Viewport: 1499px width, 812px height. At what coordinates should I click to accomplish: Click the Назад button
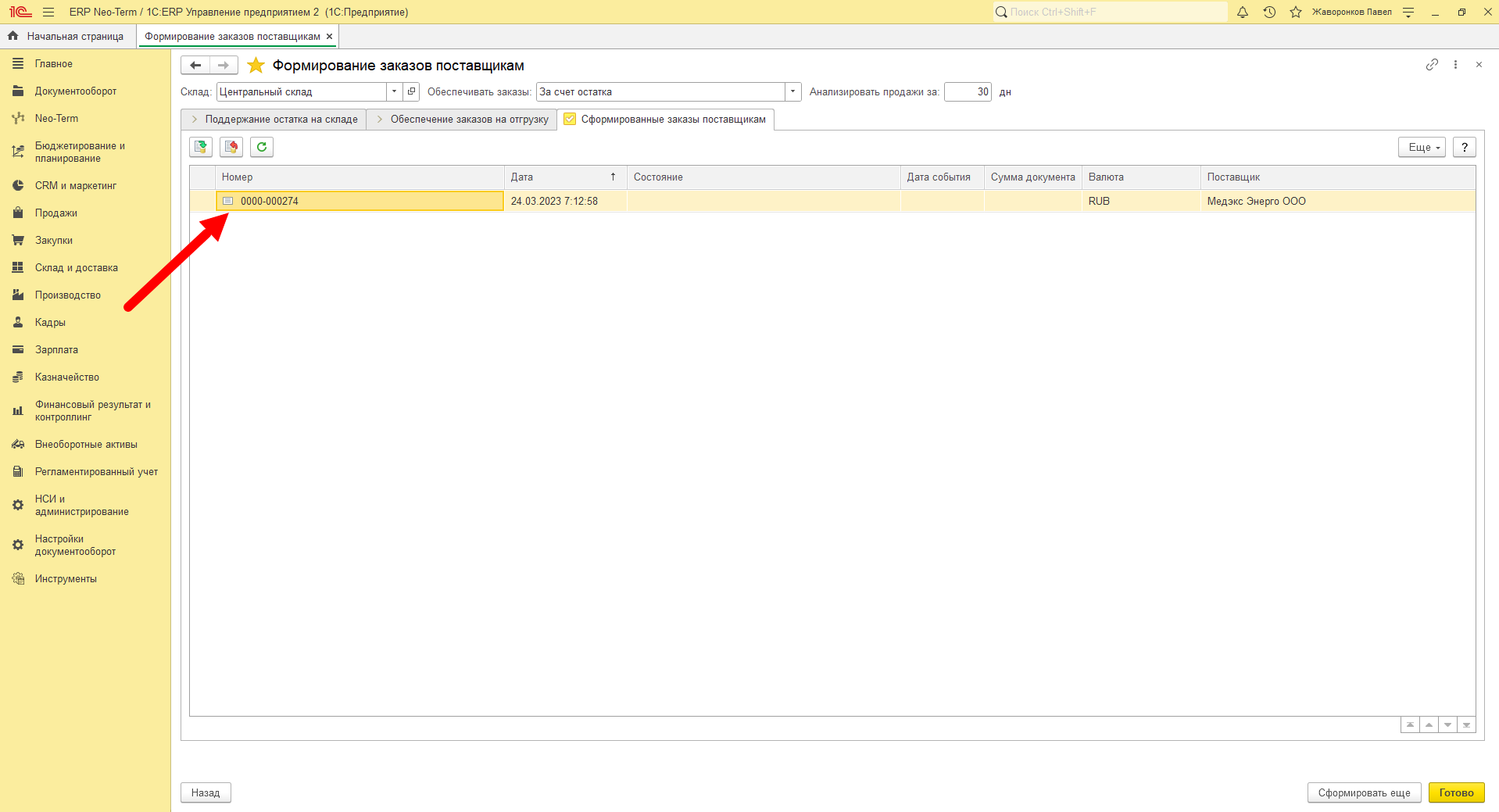click(206, 792)
